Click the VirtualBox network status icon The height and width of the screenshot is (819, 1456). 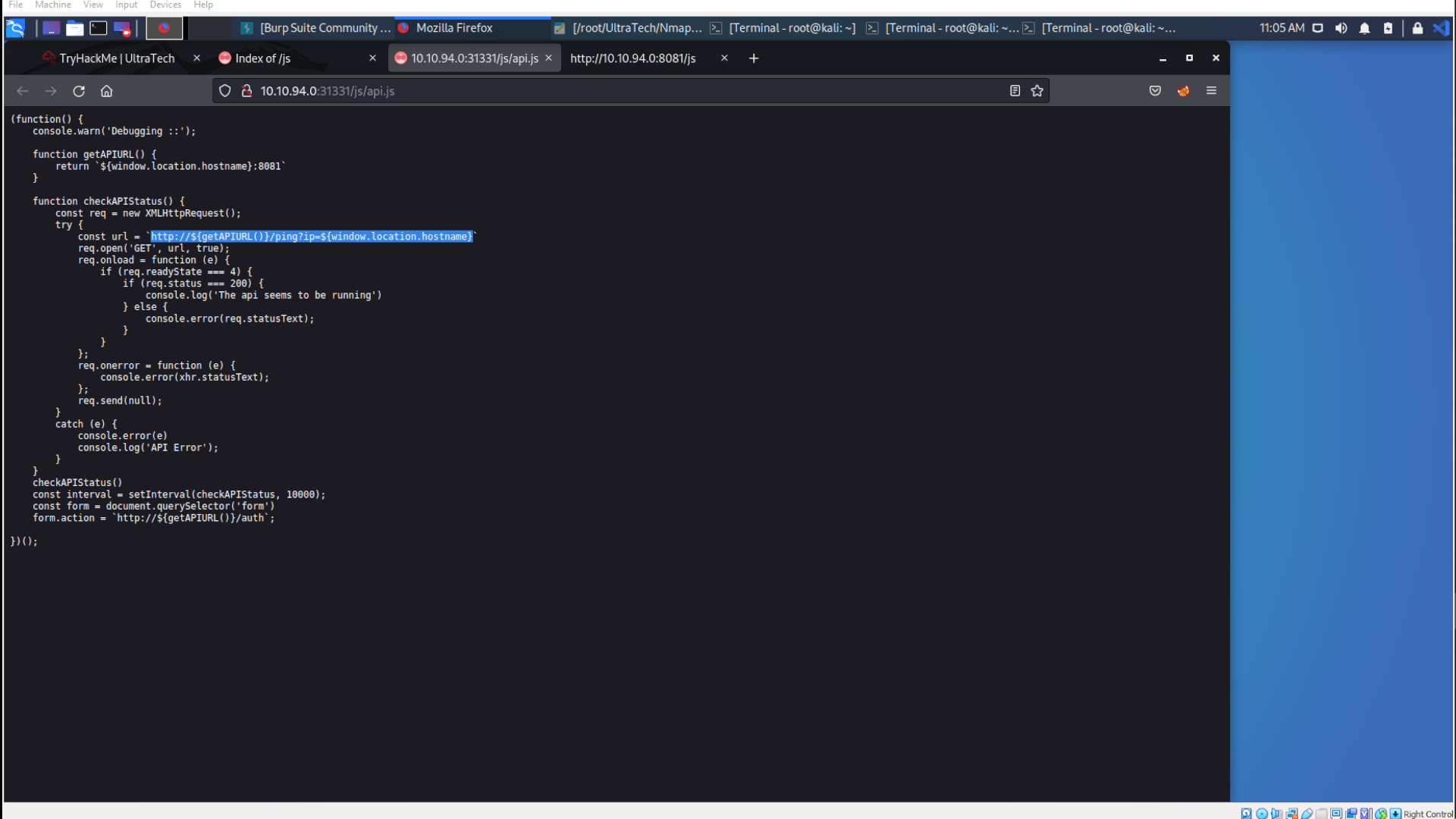(1292, 813)
